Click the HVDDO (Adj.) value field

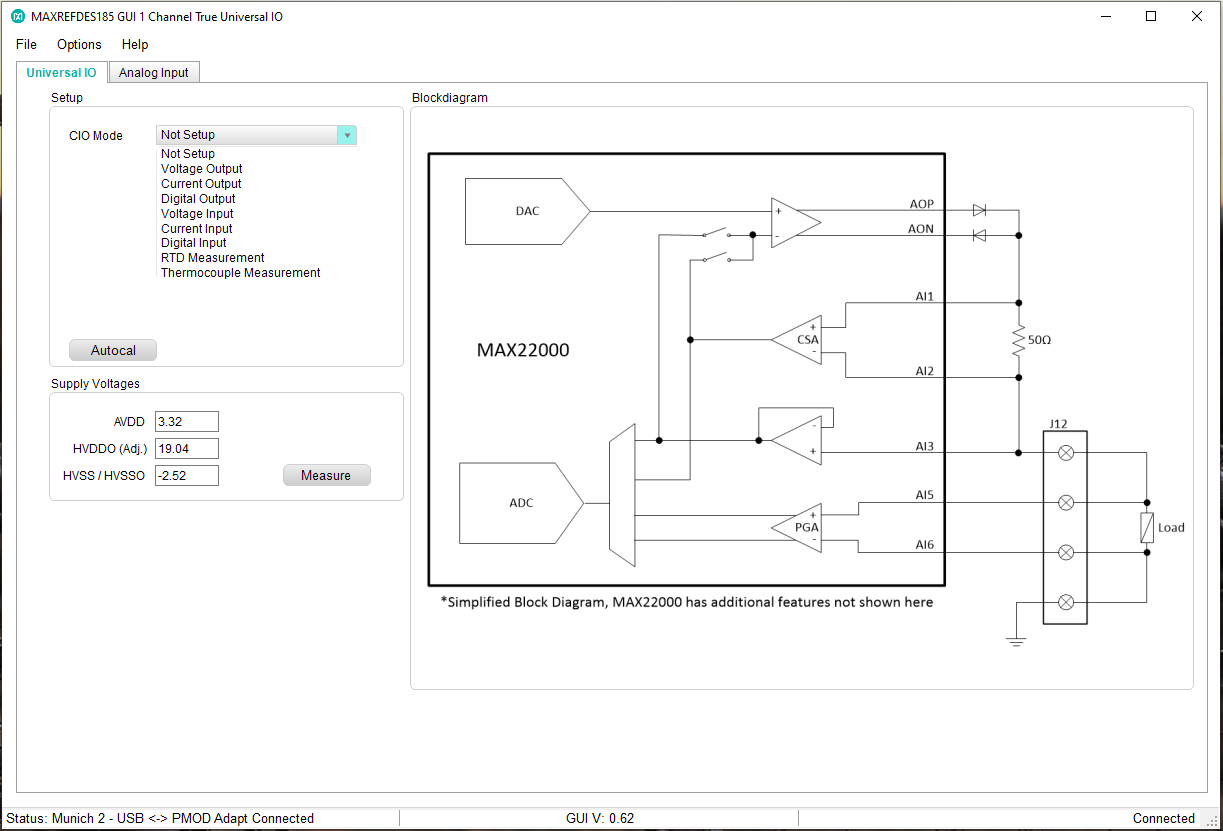click(186, 449)
